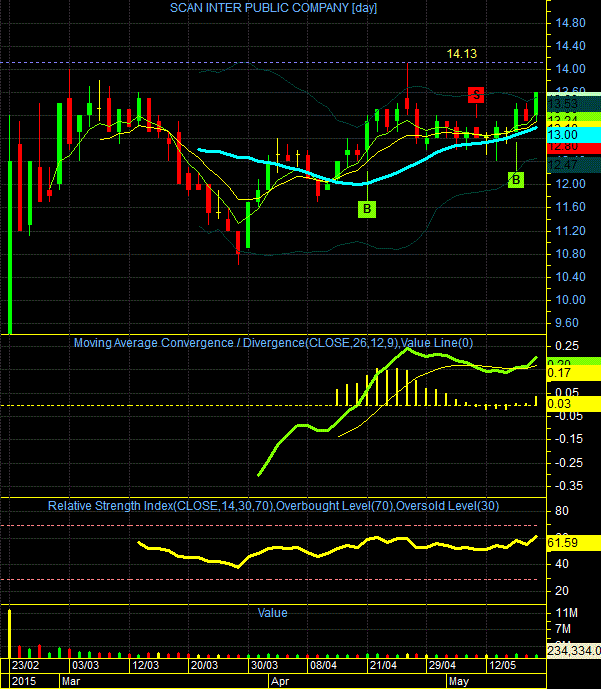Click the 30/03 date label on time axis
The width and height of the screenshot is (601, 689).
264,665
